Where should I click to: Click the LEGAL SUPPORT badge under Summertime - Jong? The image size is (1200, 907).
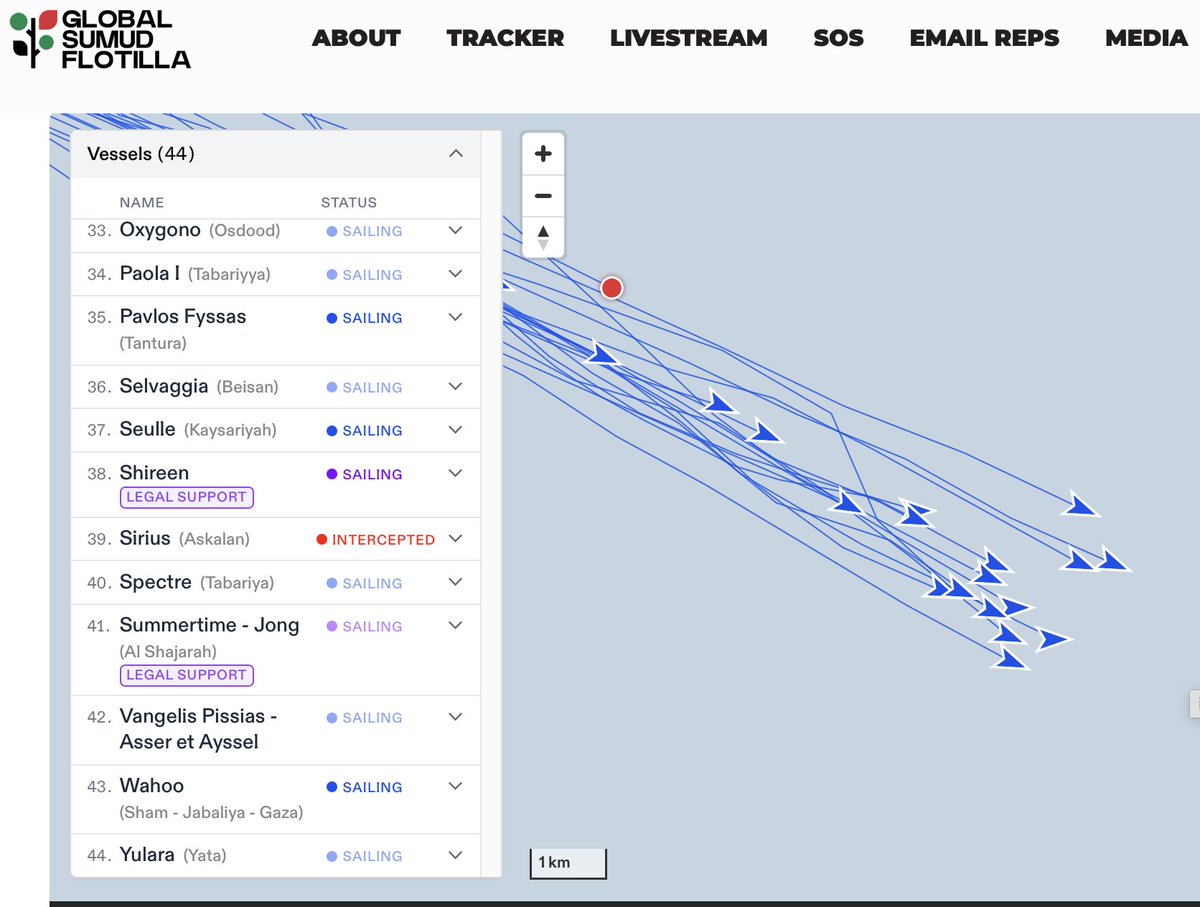[x=186, y=675]
